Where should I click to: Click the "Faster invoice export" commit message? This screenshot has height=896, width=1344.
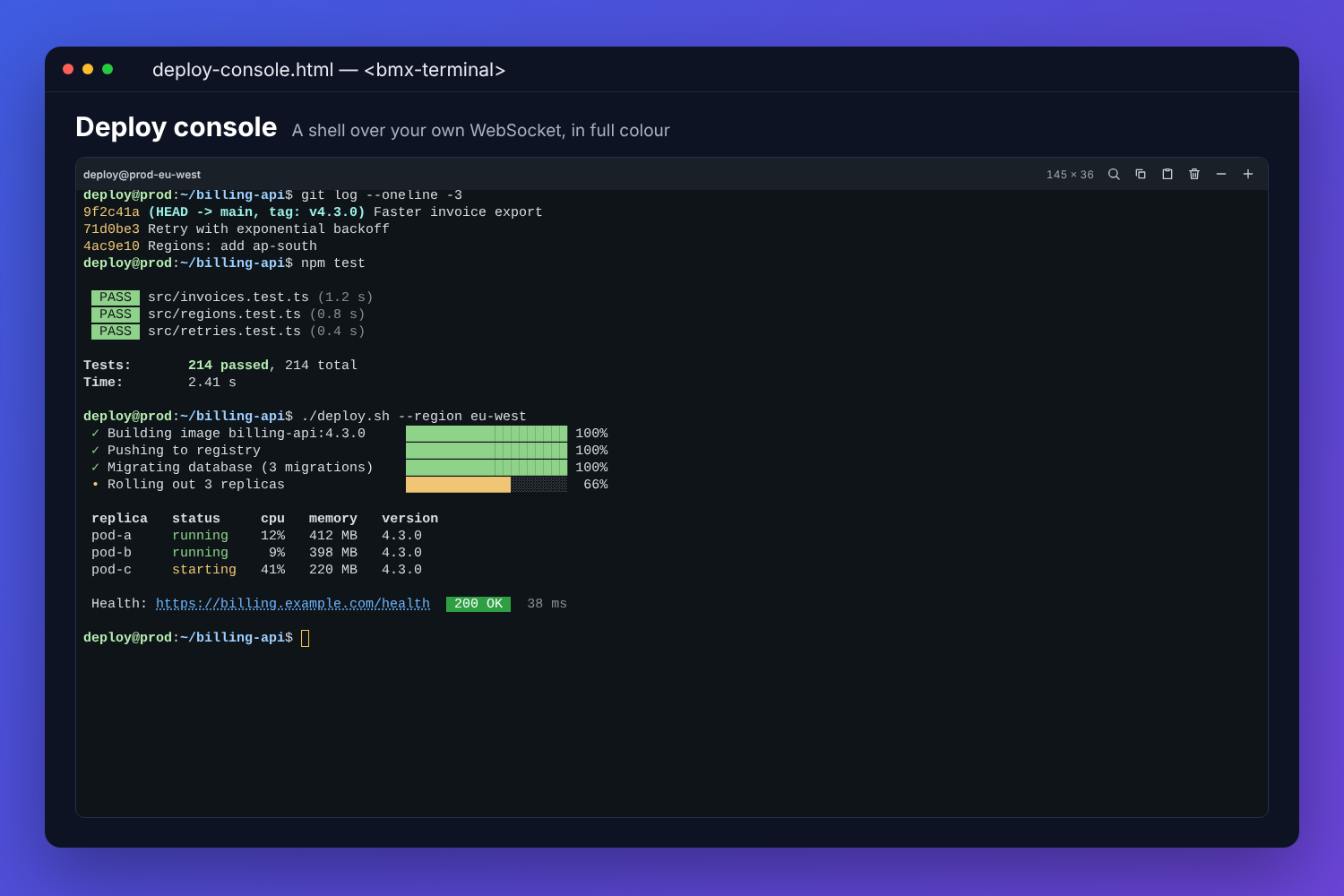pyautogui.click(x=458, y=212)
